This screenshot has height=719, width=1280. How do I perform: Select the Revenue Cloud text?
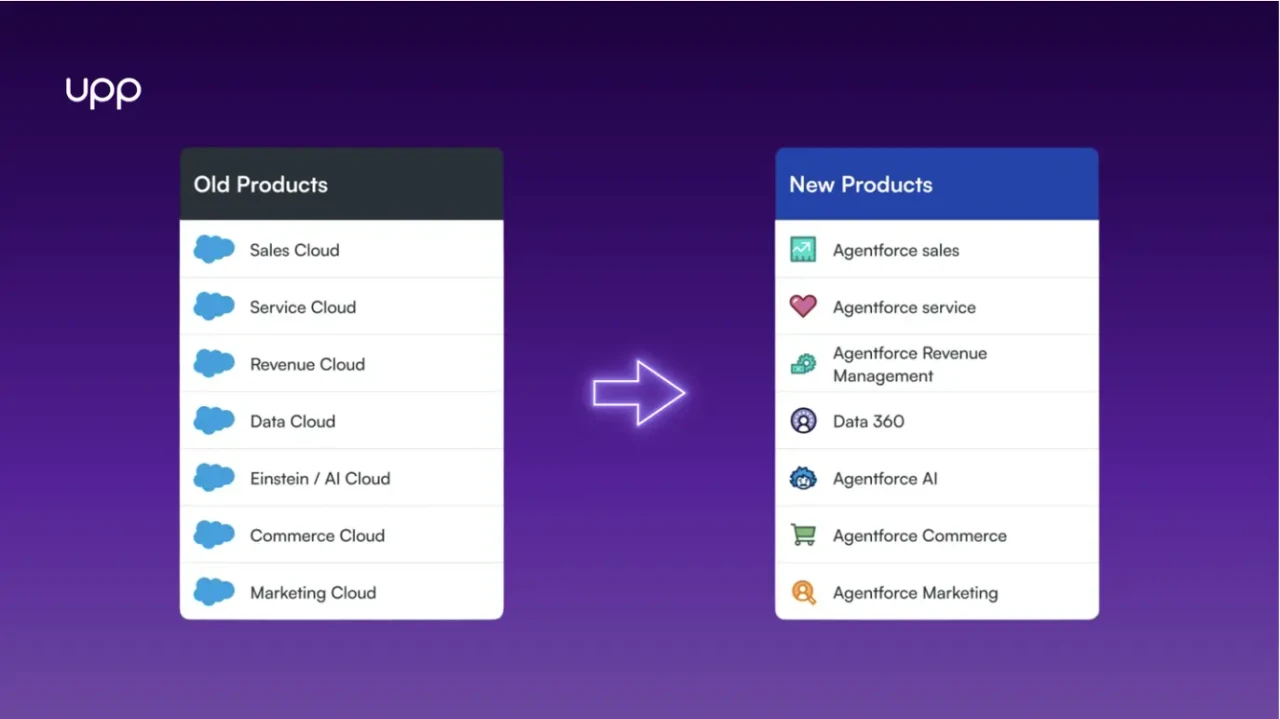pyautogui.click(x=307, y=364)
